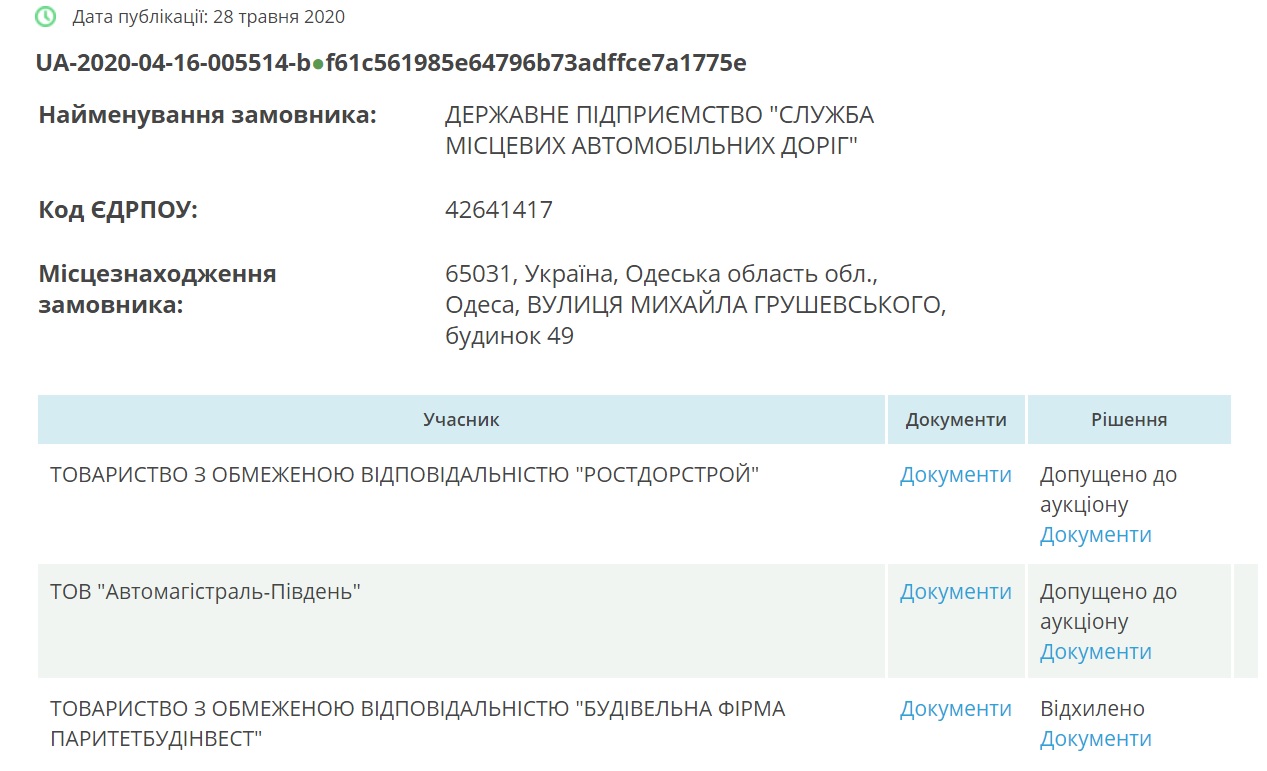Click the Учасник column header

click(x=461, y=420)
